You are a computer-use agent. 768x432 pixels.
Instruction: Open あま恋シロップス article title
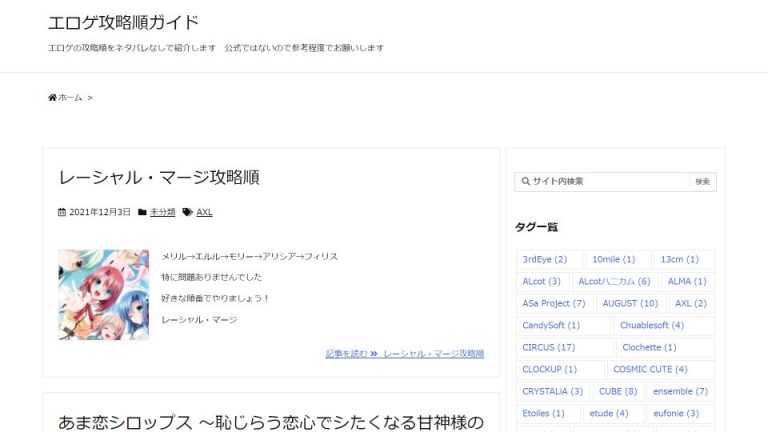point(270,422)
